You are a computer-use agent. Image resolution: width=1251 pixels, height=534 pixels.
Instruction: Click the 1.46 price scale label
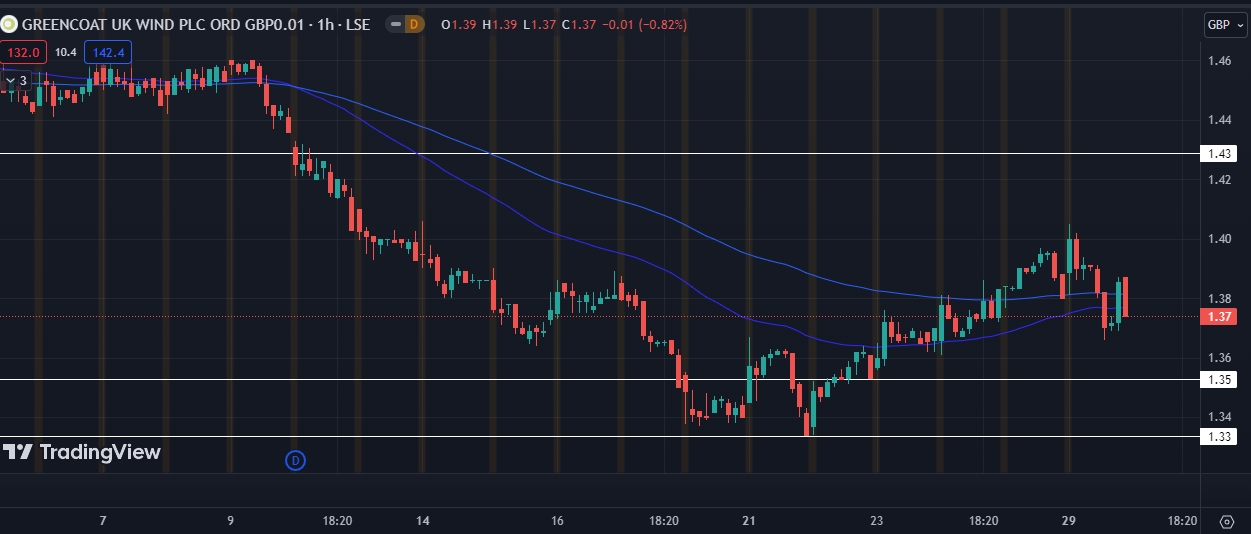tap(1219, 61)
